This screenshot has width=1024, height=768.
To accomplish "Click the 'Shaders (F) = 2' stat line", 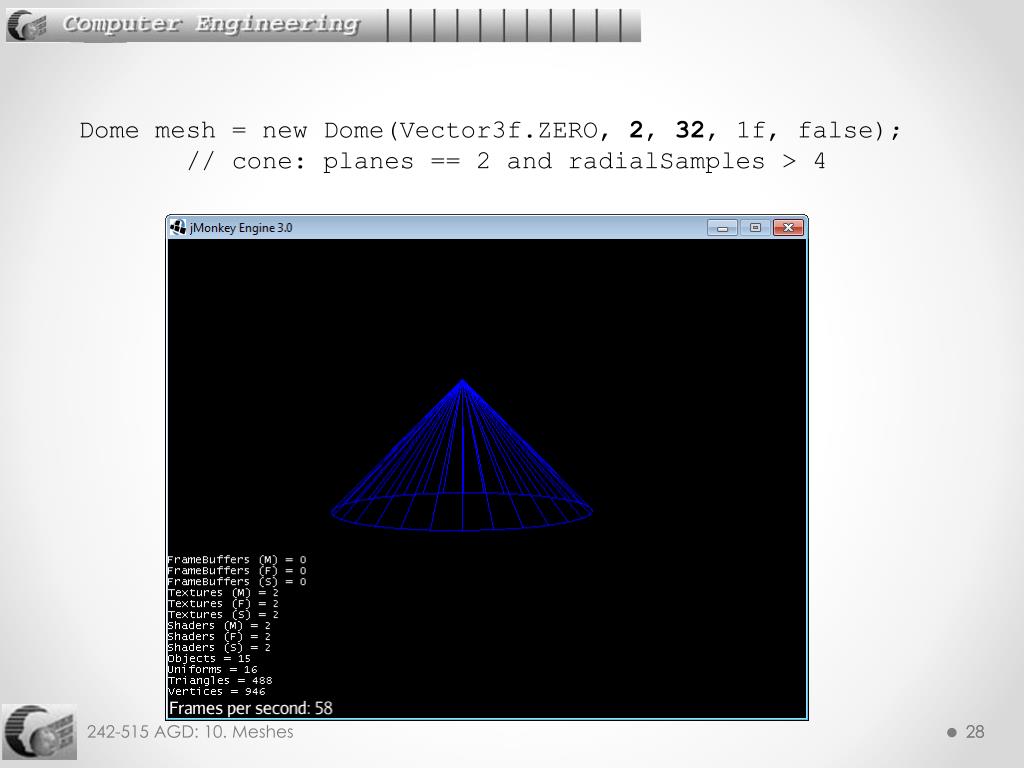I will [x=219, y=636].
